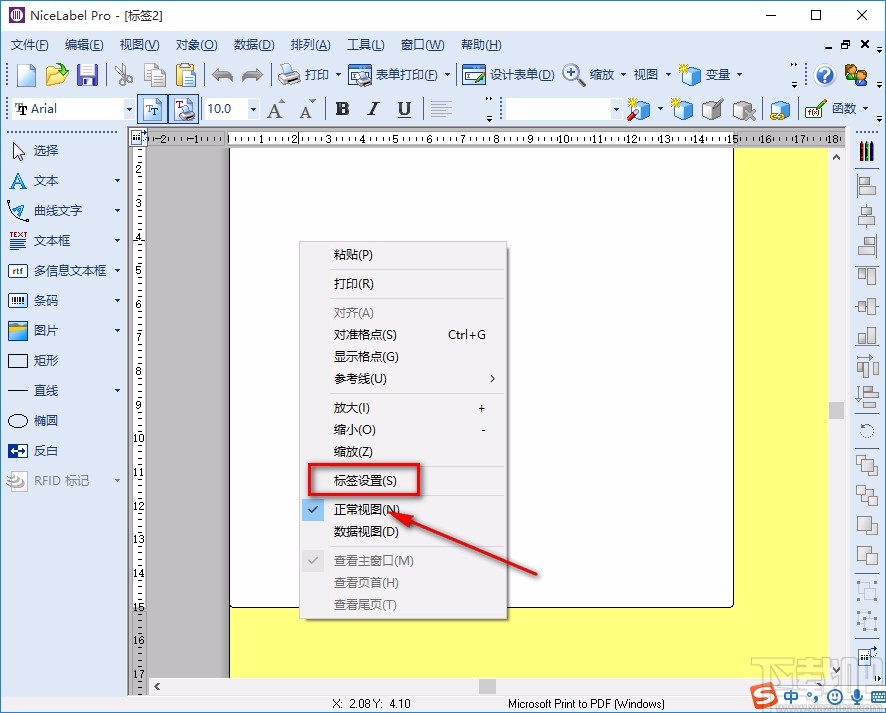The image size is (886, 713).
Task: Undo last action arrow
Action: click(x=222, y=75)
